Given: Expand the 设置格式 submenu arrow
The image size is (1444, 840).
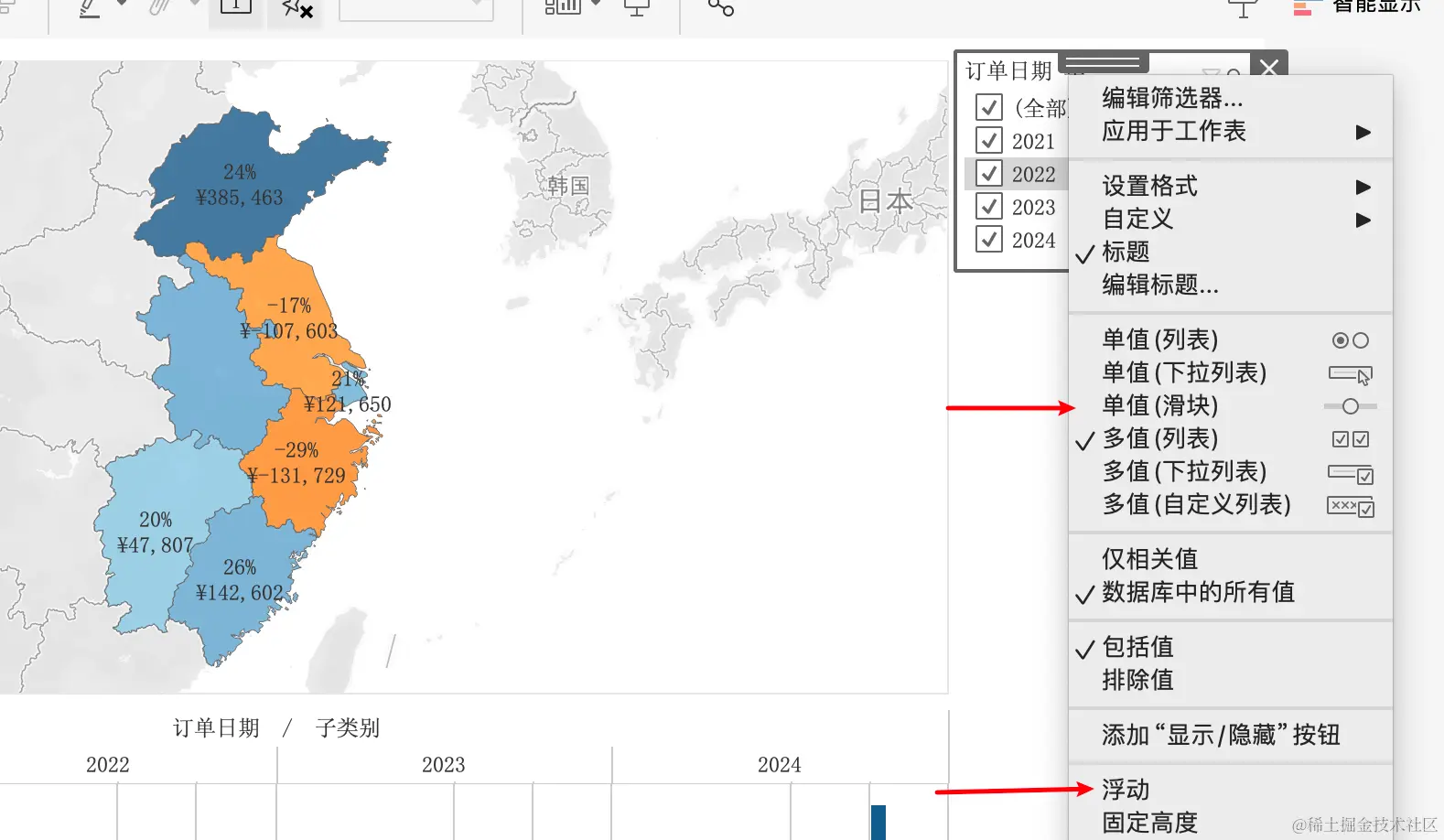Looking at the screenshot, I should click(1363, 187).
